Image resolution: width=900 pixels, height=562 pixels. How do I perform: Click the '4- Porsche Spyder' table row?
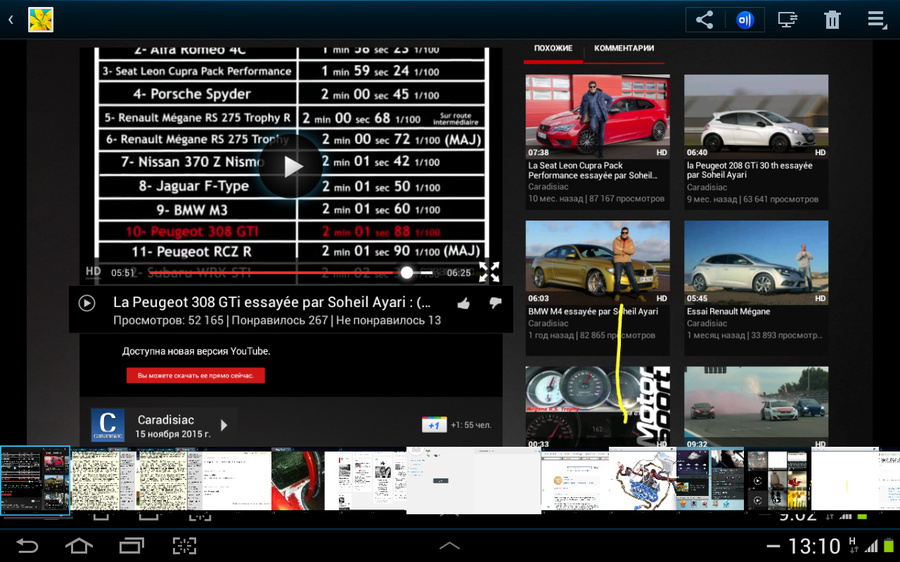(293, 94)
